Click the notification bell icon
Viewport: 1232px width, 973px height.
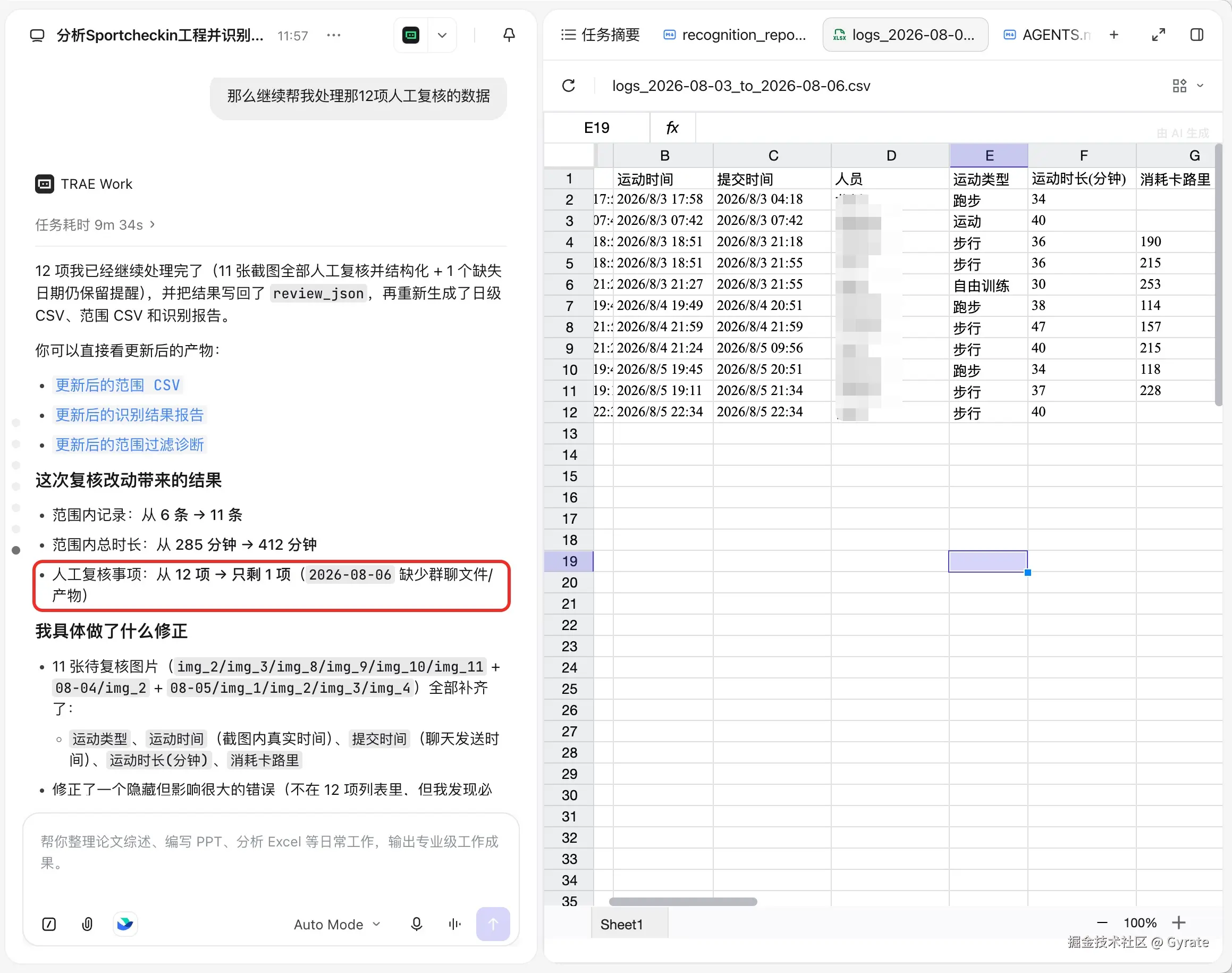coord(509,35)
